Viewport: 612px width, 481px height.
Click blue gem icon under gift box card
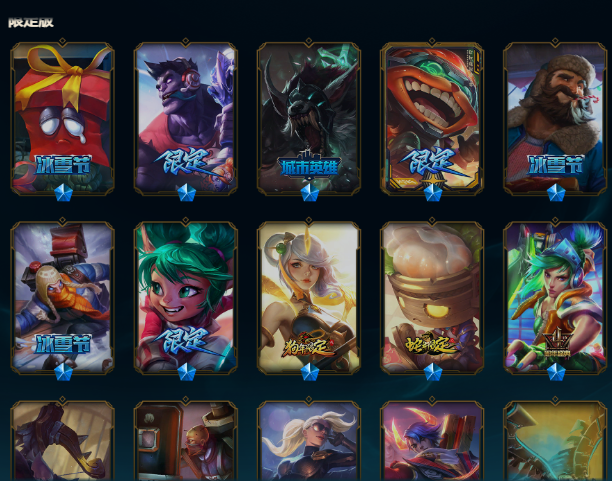click(x=63, y=192)
